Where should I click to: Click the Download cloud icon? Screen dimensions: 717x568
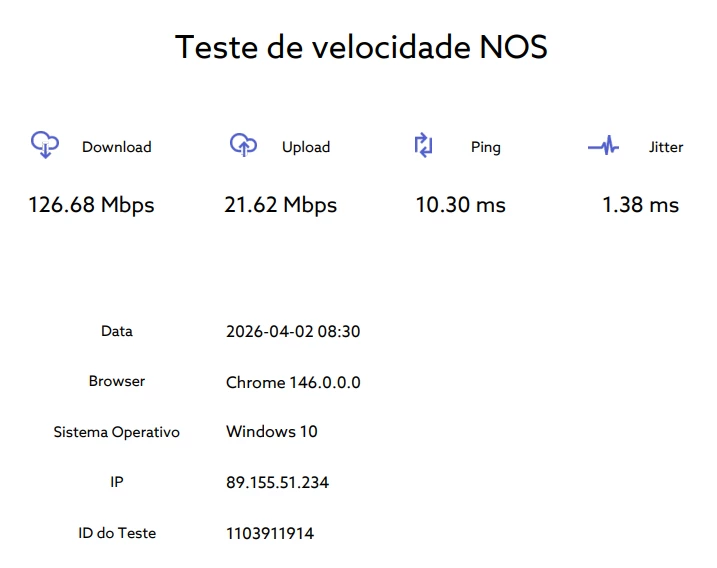45,145
